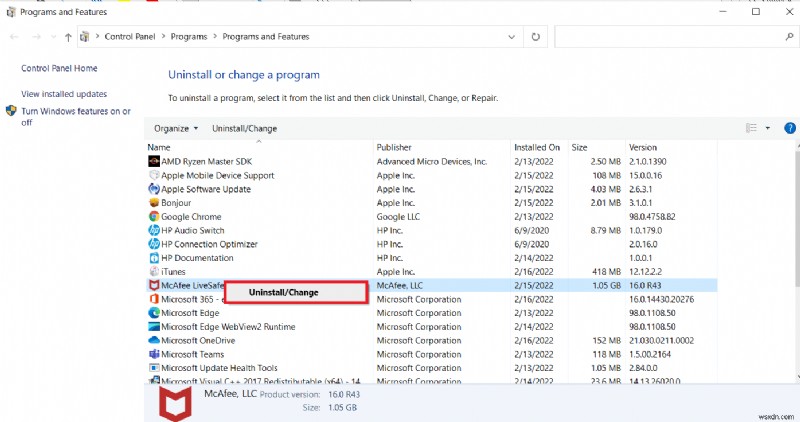Sort by the Version column header

pos(671,147)
